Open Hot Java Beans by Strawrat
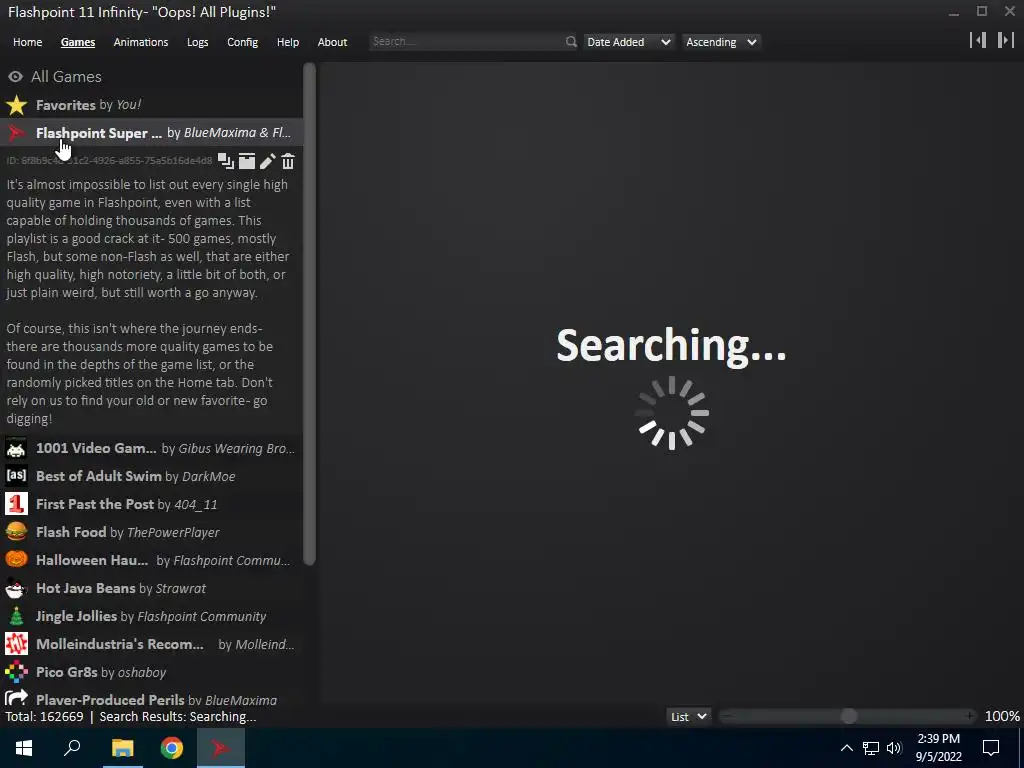1024x768 pixels. [x=152, y=588]
